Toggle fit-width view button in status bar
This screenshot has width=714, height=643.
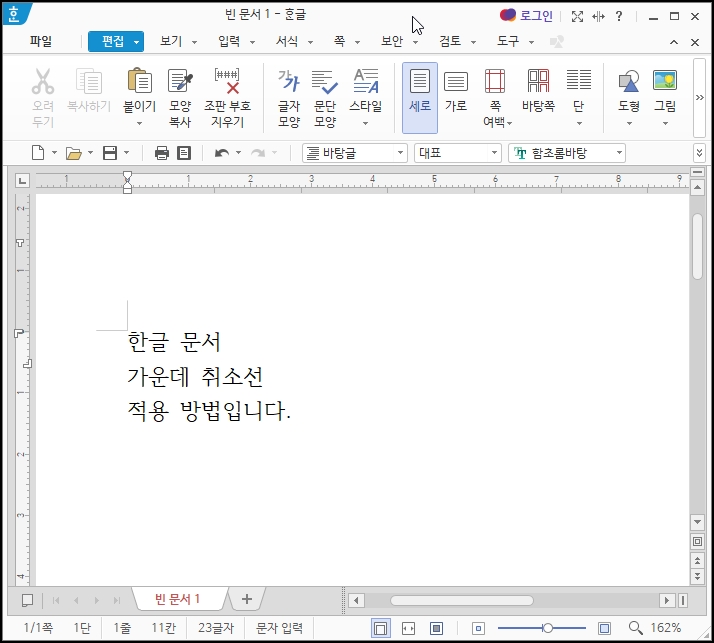click(x=408, y=628)
